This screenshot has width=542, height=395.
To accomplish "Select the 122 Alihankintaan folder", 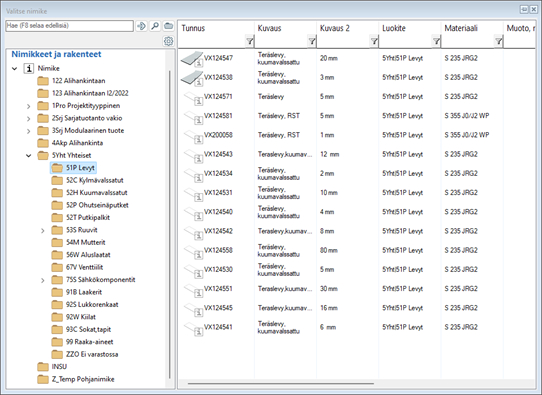I will (71, 81).
